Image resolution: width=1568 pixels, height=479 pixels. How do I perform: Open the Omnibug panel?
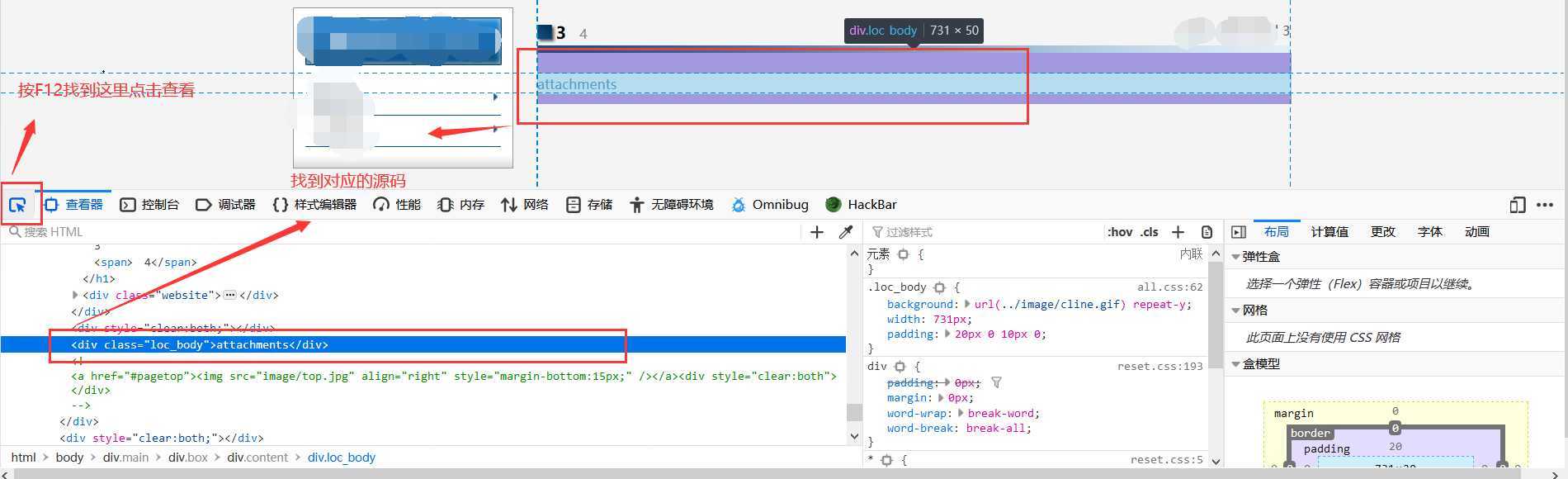point(769,205)
